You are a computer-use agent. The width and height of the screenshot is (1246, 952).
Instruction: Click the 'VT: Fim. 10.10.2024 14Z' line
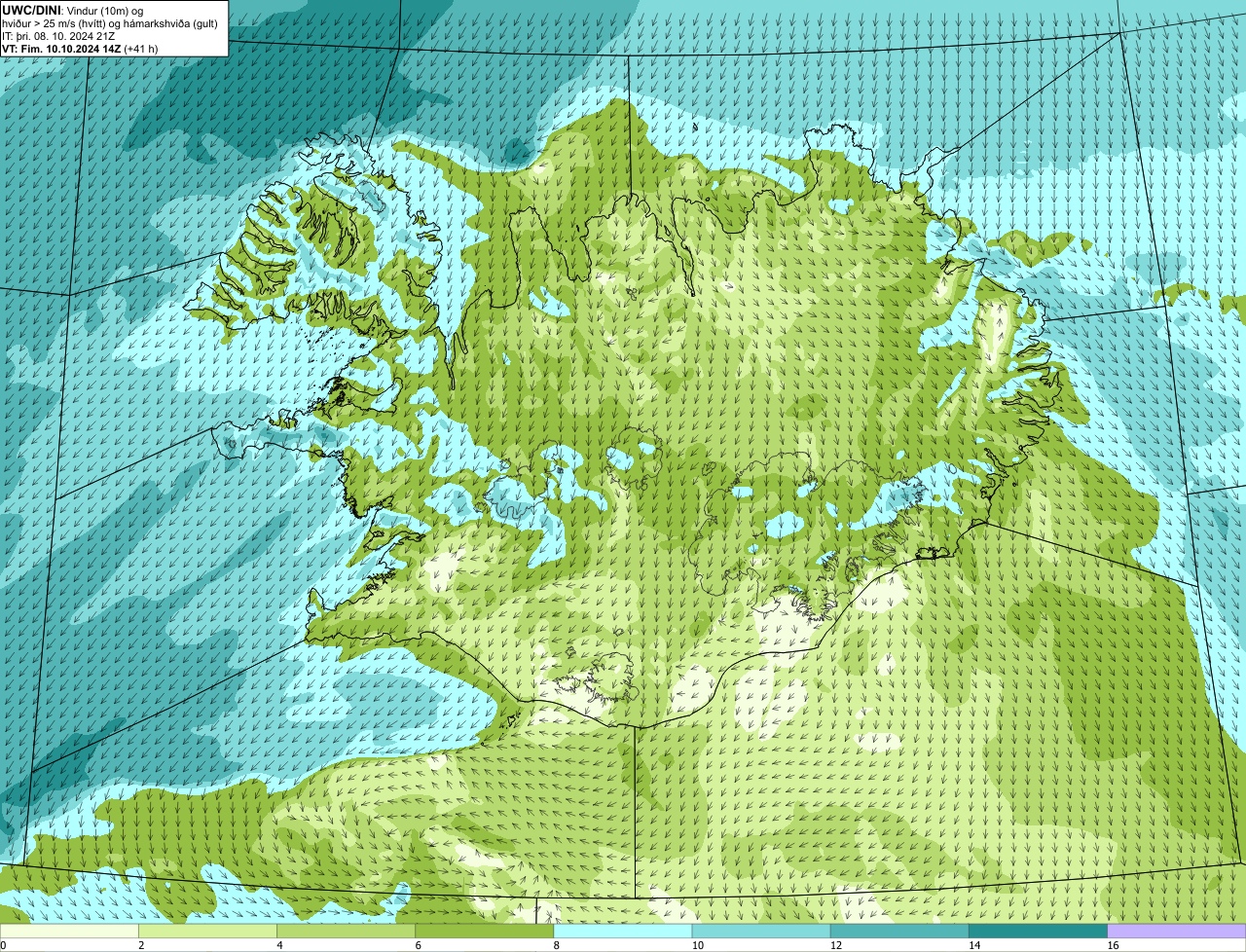(x=62, y=49)
